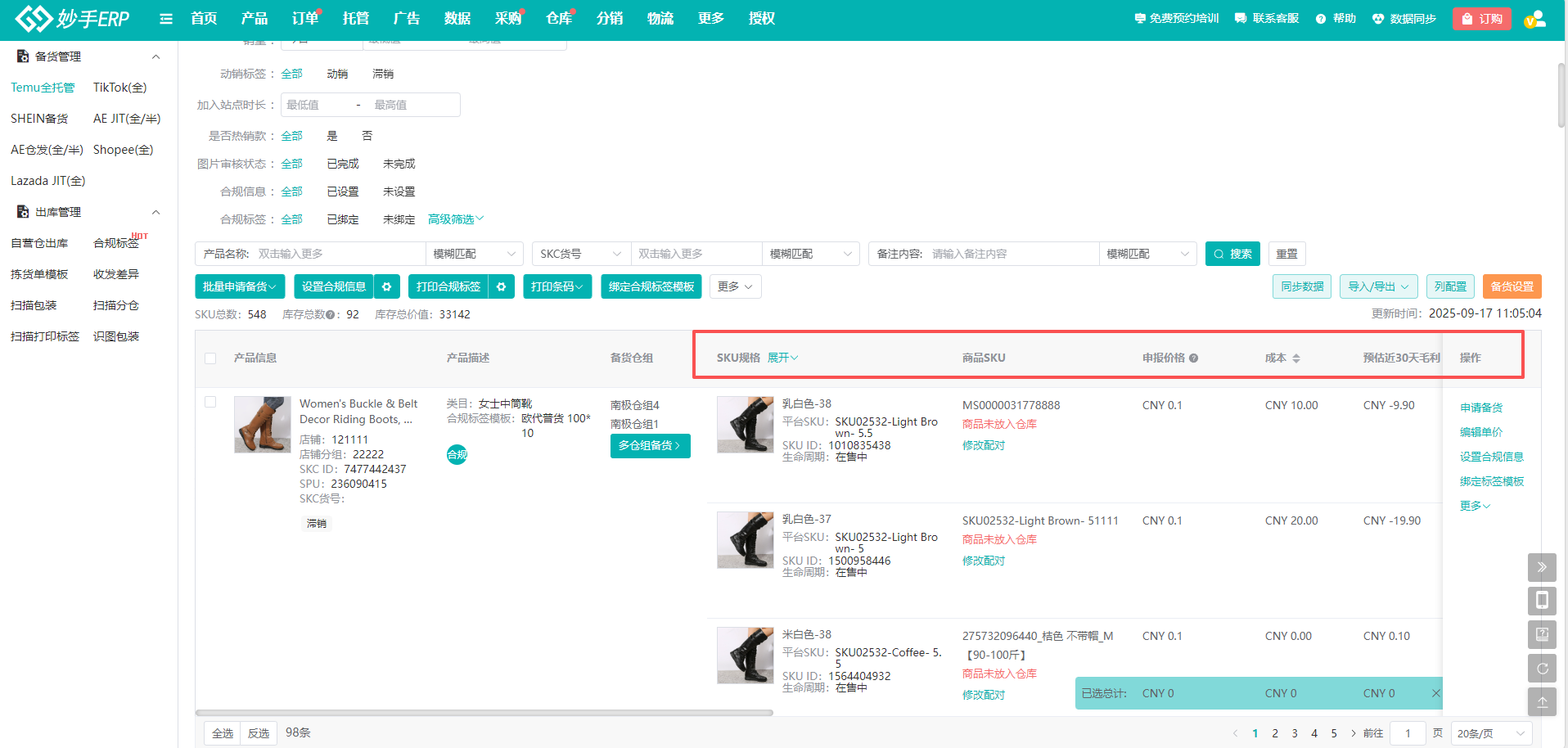Open the 20条/页 page size dropdown
1568x748 pixels.
[1490, 733]
